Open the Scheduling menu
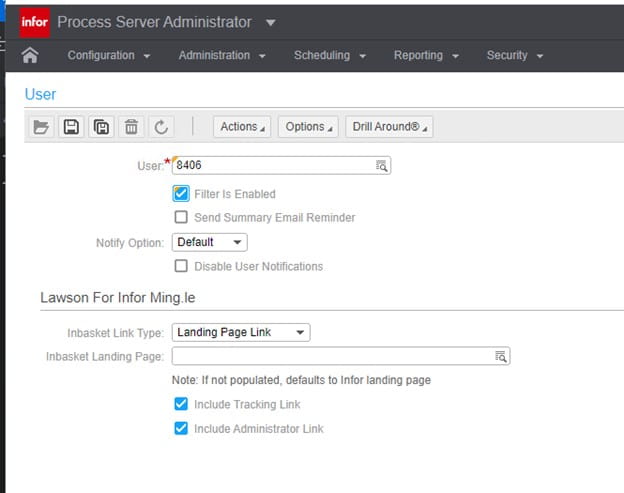The width and height of the screenshot is (624, 493). click(330, 55)
